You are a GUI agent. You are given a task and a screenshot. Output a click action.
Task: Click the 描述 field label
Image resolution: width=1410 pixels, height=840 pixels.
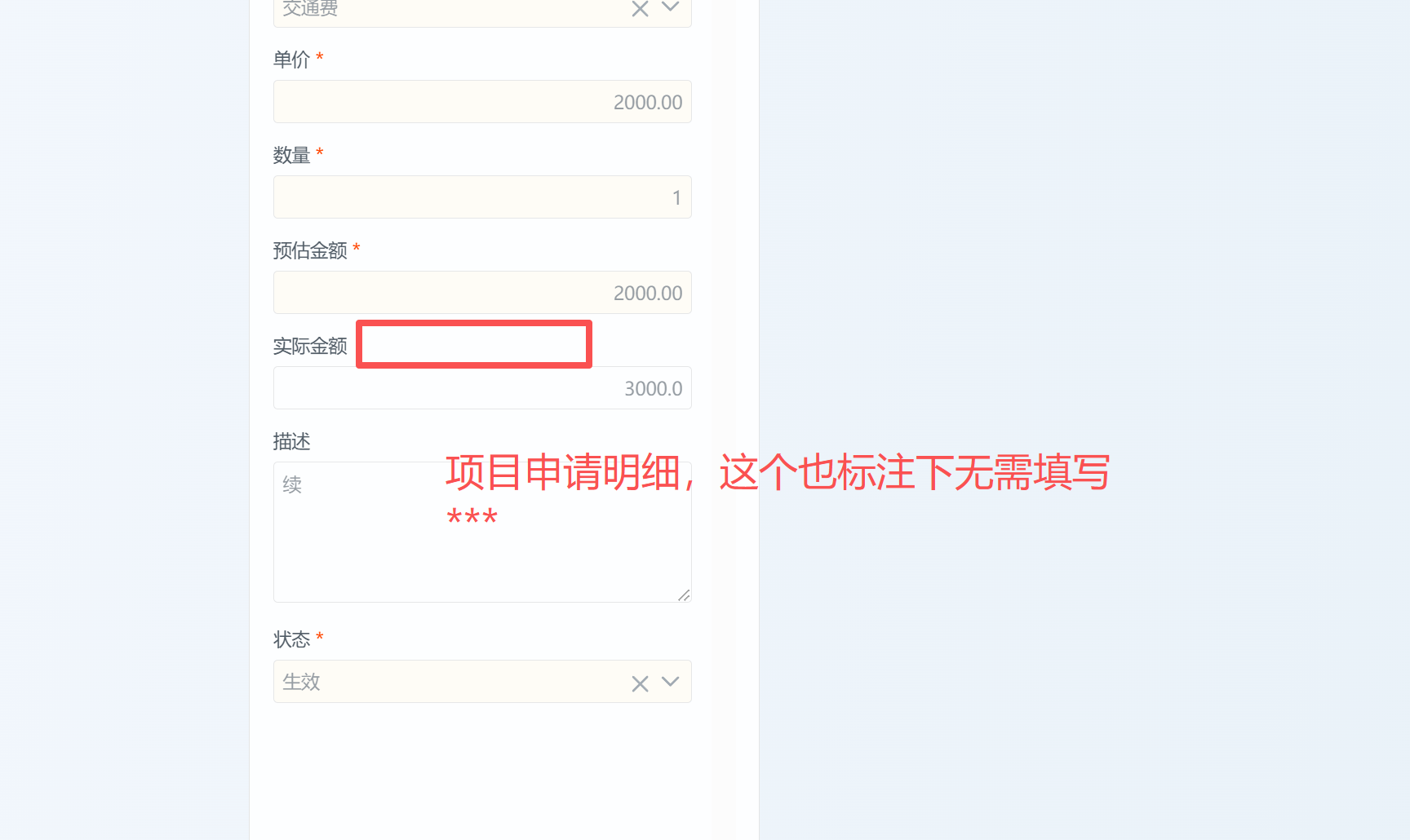point(291,441)
